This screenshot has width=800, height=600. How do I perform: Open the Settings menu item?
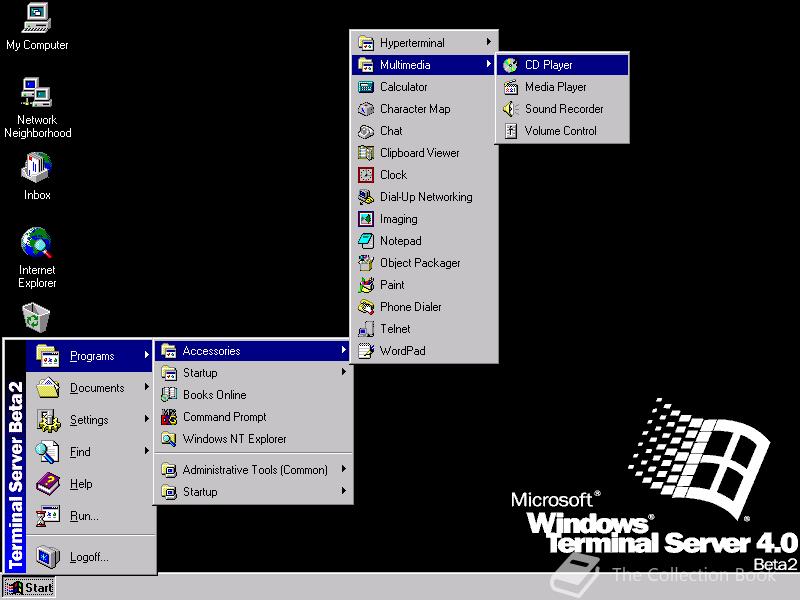click(91, 420)
